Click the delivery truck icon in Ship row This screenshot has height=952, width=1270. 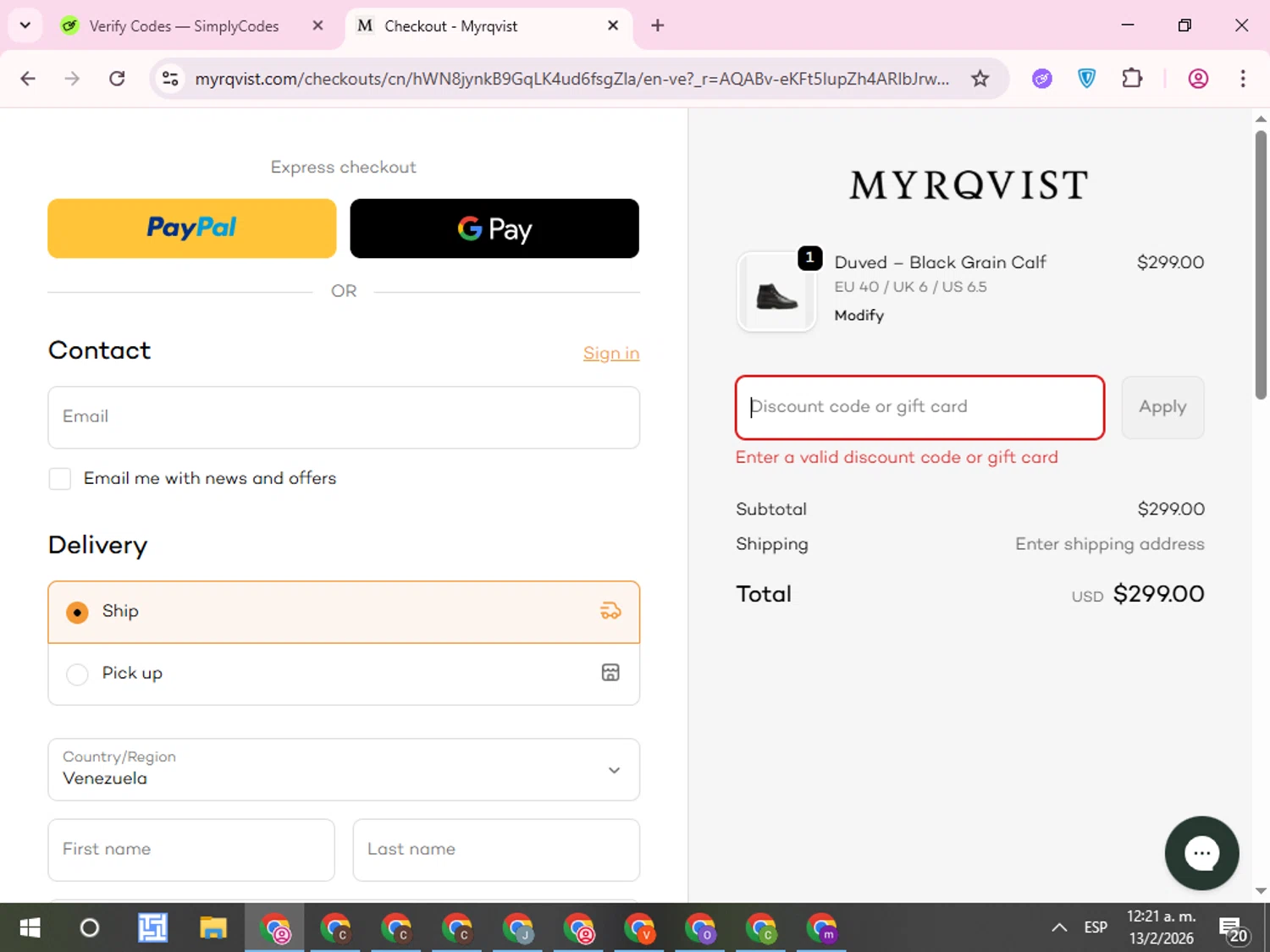coord(610,611)
